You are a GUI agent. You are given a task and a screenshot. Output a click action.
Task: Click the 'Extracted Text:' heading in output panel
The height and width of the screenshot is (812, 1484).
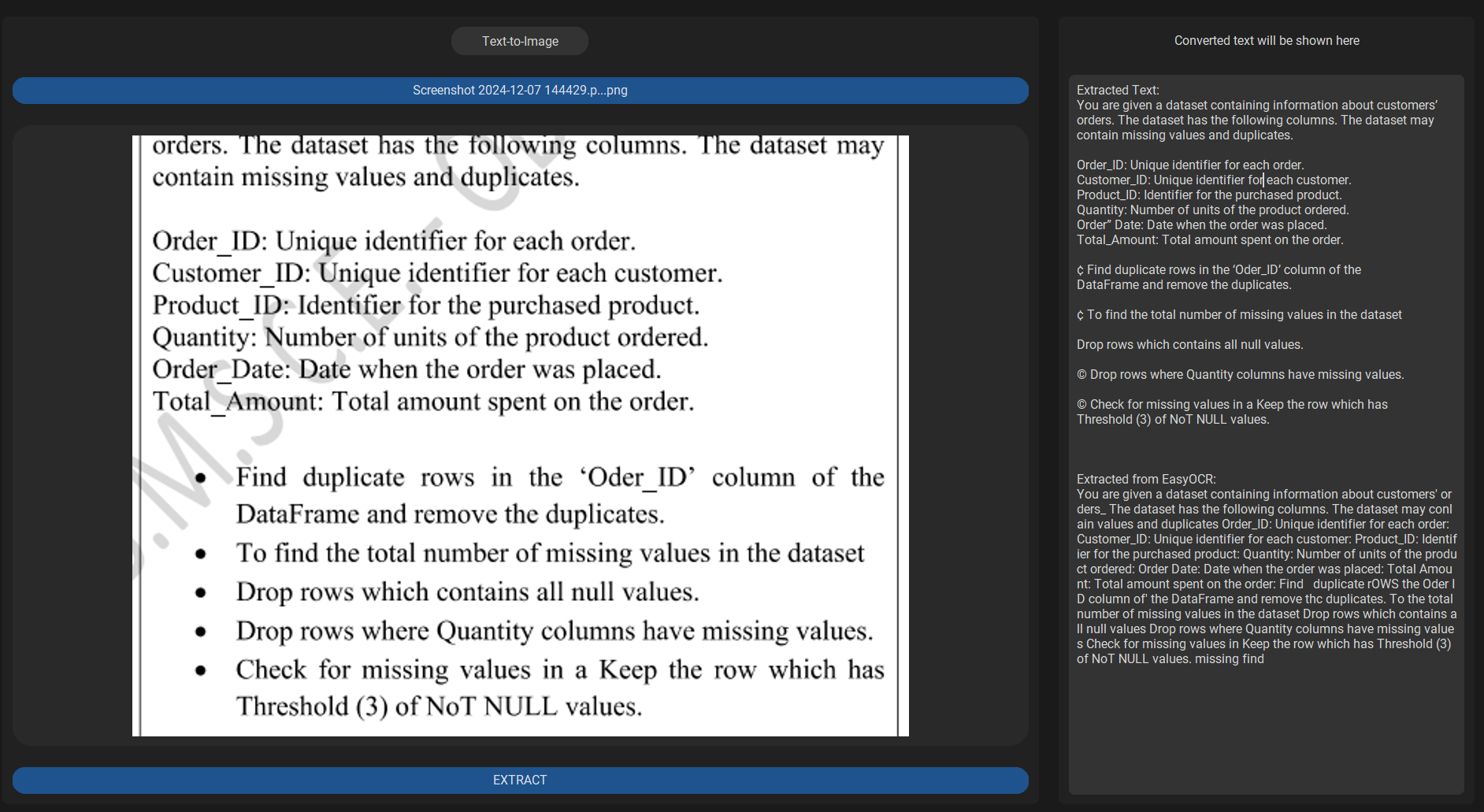pos(1117,91)
